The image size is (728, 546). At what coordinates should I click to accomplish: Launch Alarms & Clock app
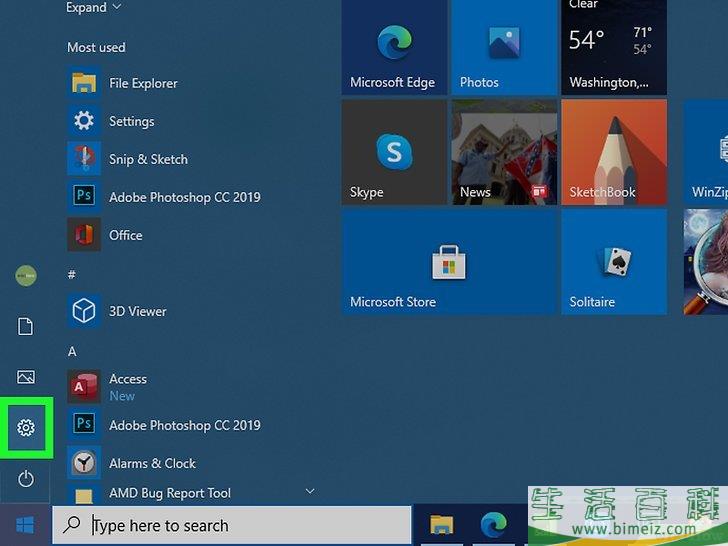pyautogui.click(x=152, y=463)
